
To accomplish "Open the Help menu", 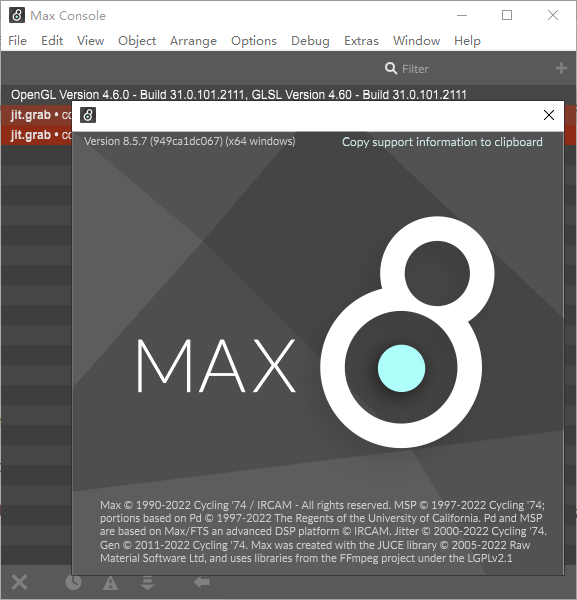I will (467, 41).
